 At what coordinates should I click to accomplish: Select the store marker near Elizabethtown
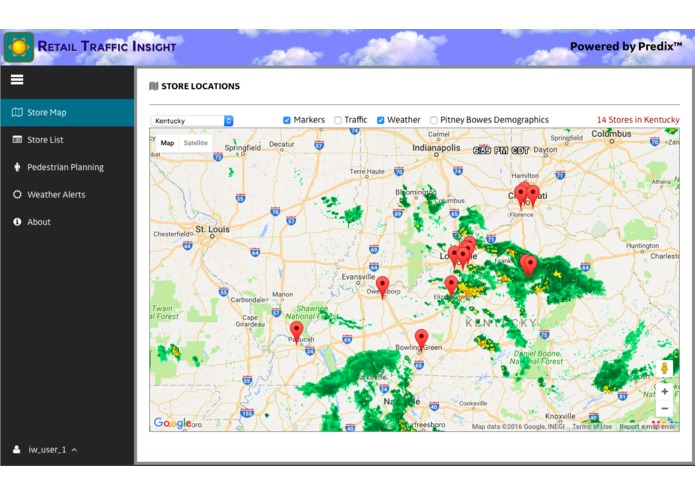[x=451, y=286]
